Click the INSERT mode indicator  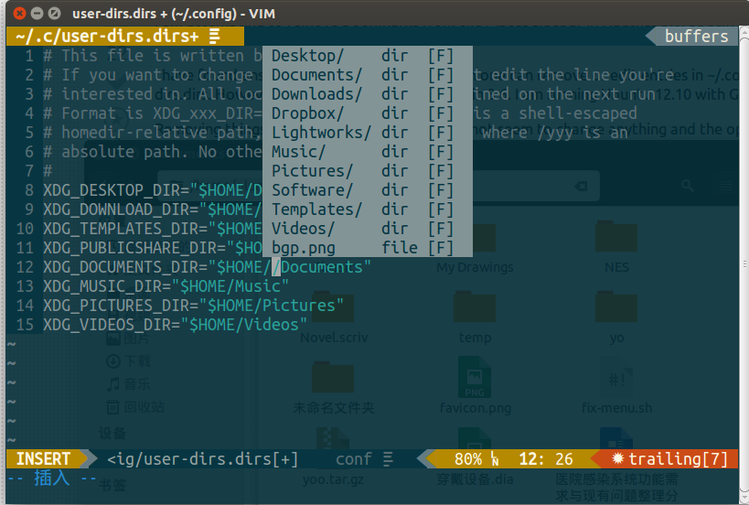pos(44,459)
